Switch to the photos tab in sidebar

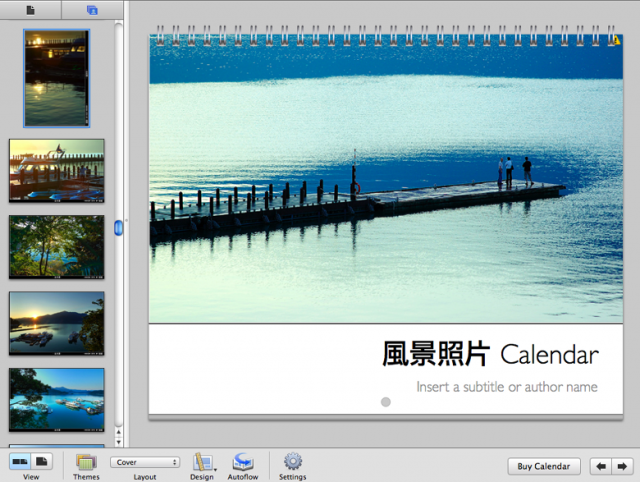click(x=92, y=10)
